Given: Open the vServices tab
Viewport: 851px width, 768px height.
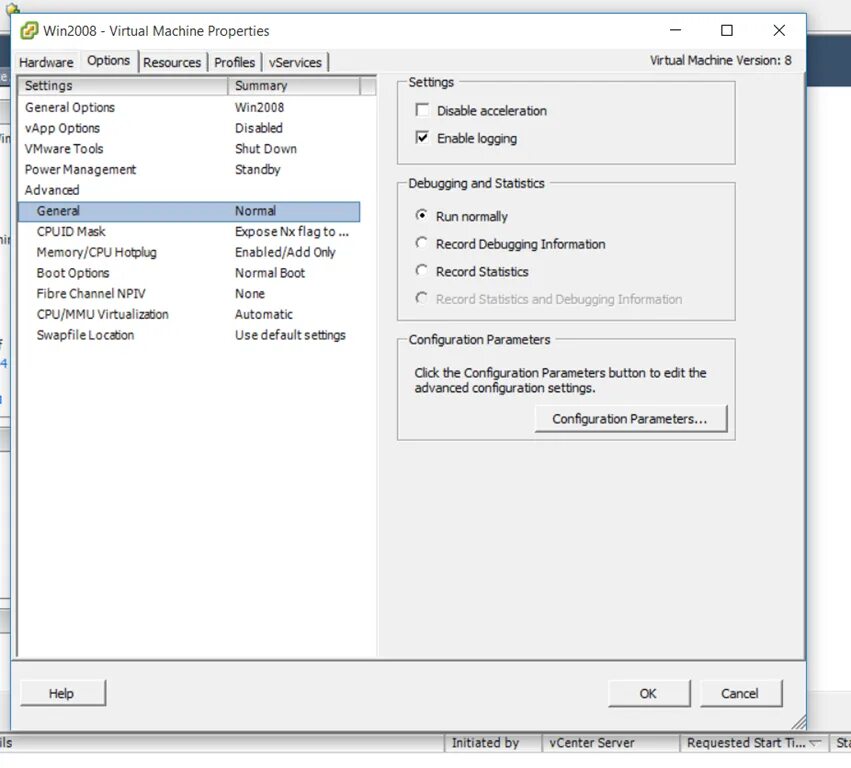Looking at the screenshot, I should (x=295, y=62).
